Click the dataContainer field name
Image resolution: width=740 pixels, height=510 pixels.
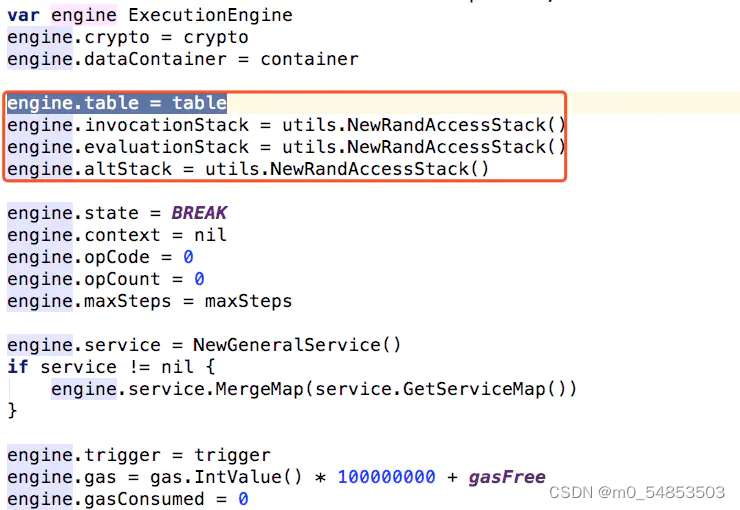click(x=155, y=59)
